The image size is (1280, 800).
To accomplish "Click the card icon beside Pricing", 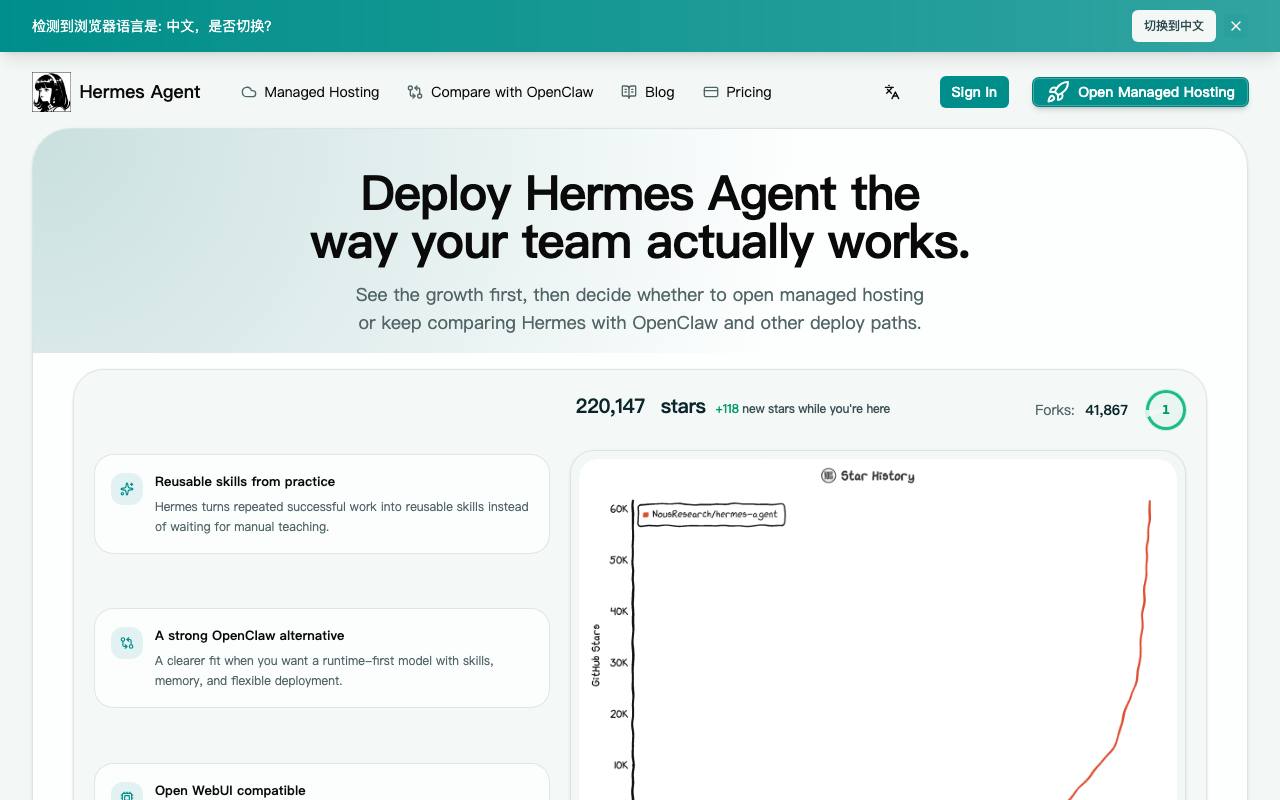I will [711, 92].
